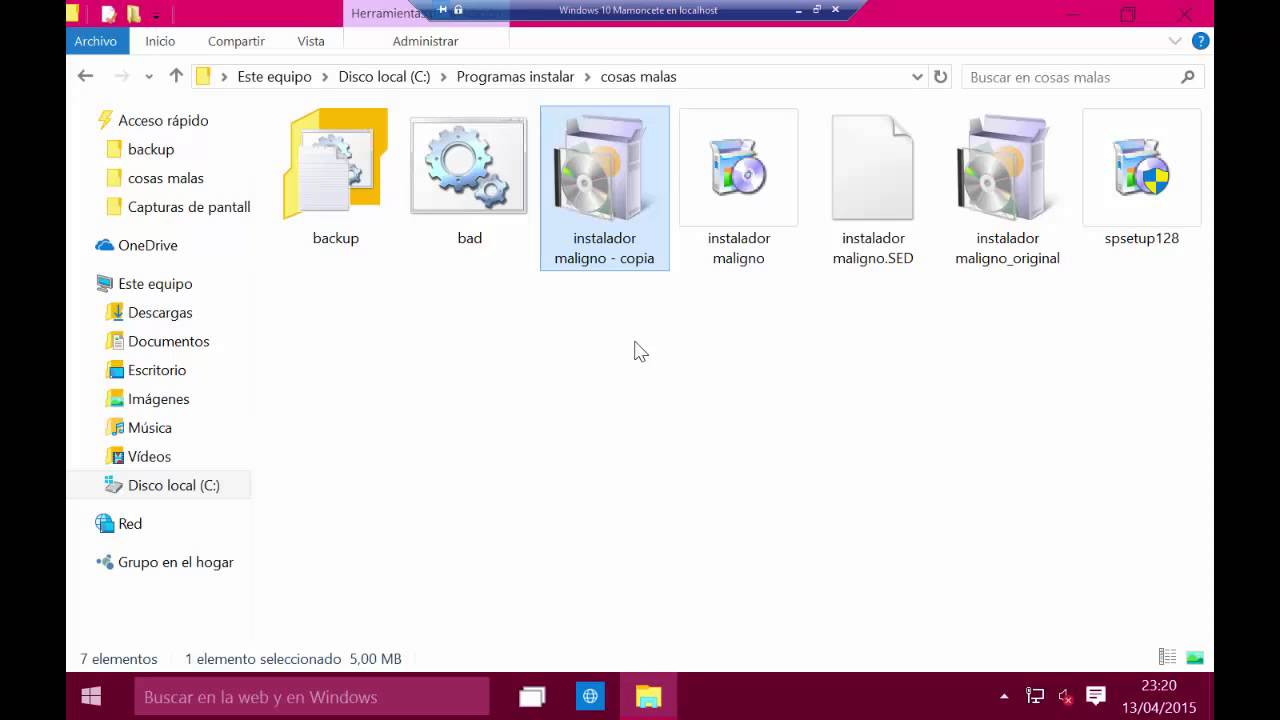
Task: Launch Microsoft Edge from the taskbar
Action: tap(590, 696)
